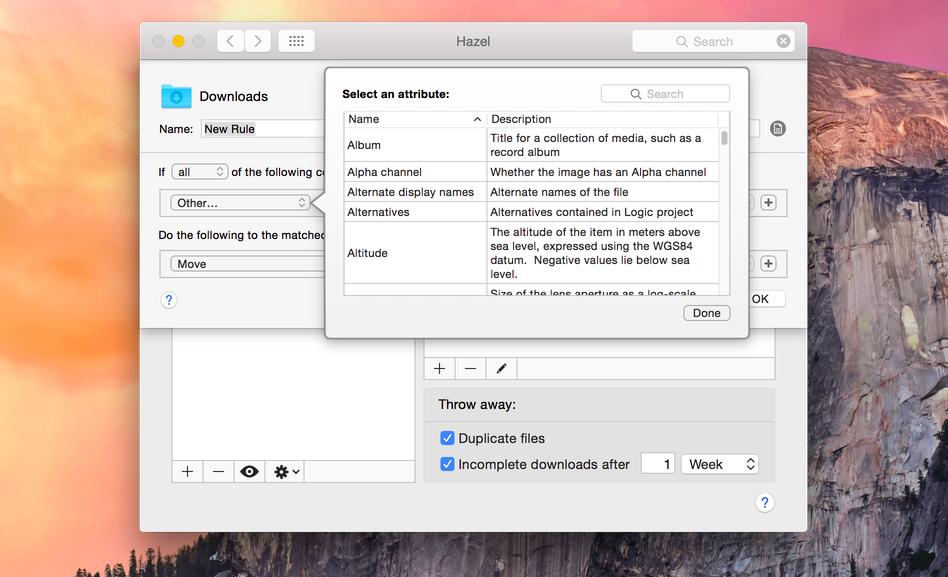This screenshot has height=577, width=948.
Task: Select the Altitude attribute row
Action: pyautogui.click(x=531, y=253)
